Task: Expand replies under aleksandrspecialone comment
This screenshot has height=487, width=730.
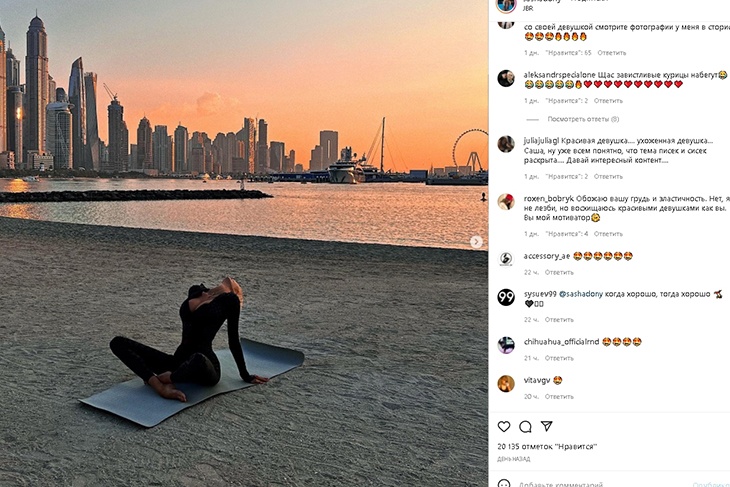Action: pyautogui.click(x=583, y=119)
